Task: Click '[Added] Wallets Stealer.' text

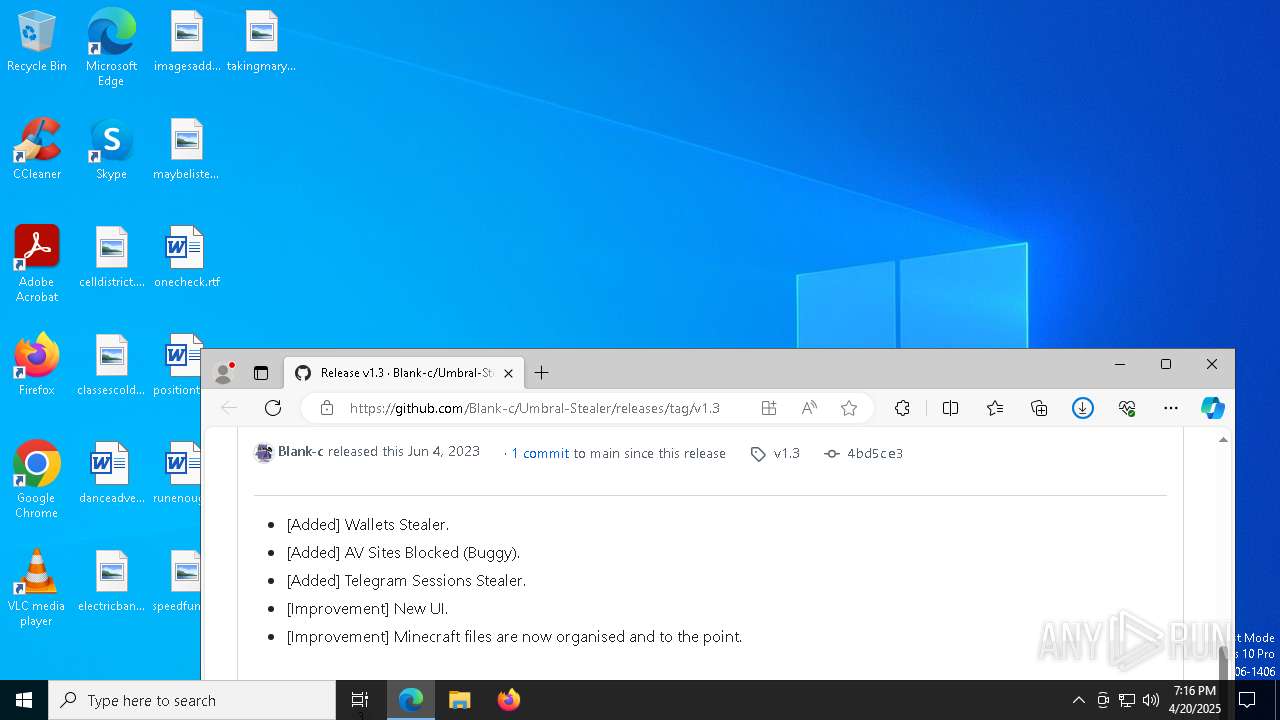Action: point(368,524)
